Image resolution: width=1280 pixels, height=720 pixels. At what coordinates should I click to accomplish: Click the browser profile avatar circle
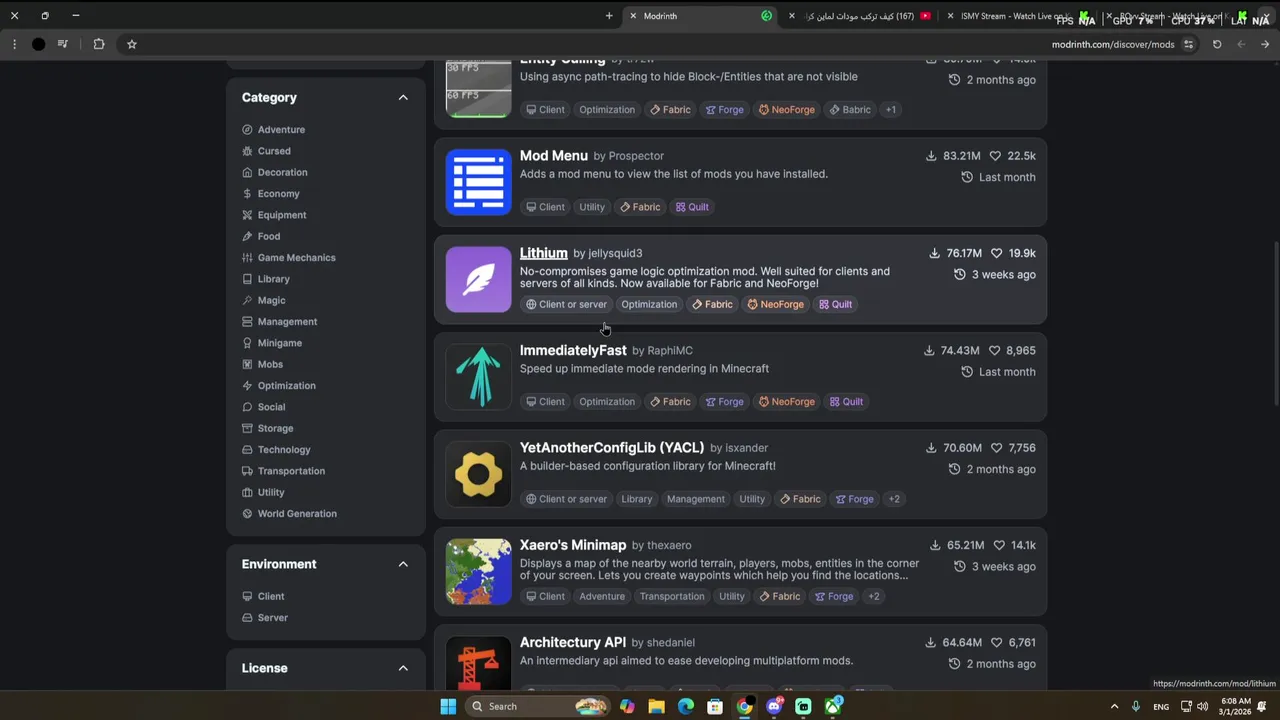point(38,44)
